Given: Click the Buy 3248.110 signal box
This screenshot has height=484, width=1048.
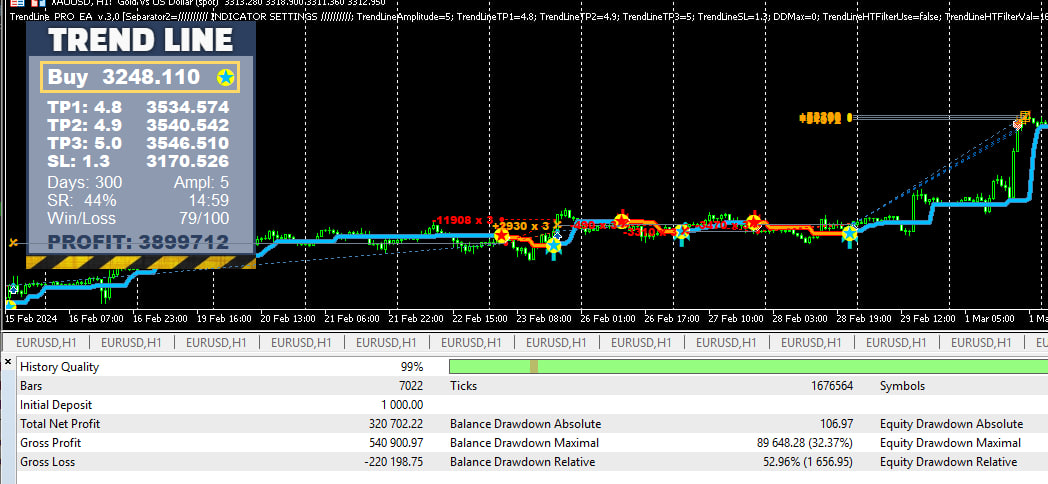Looking at the screenshot, I should point(140,78).
